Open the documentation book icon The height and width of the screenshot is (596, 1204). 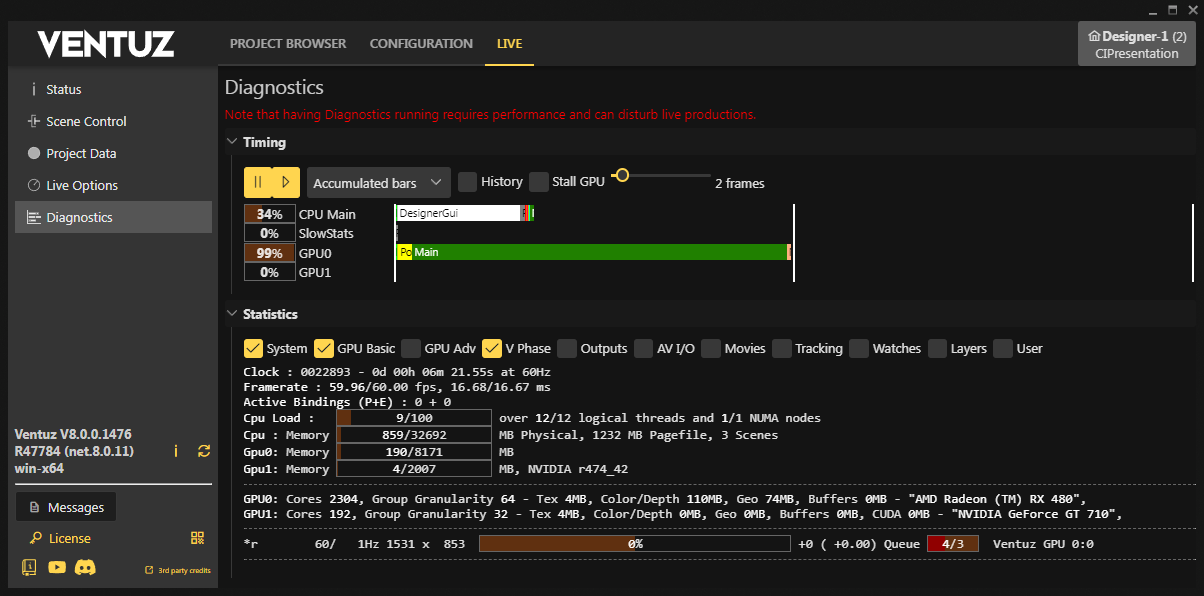click(29, 568)
